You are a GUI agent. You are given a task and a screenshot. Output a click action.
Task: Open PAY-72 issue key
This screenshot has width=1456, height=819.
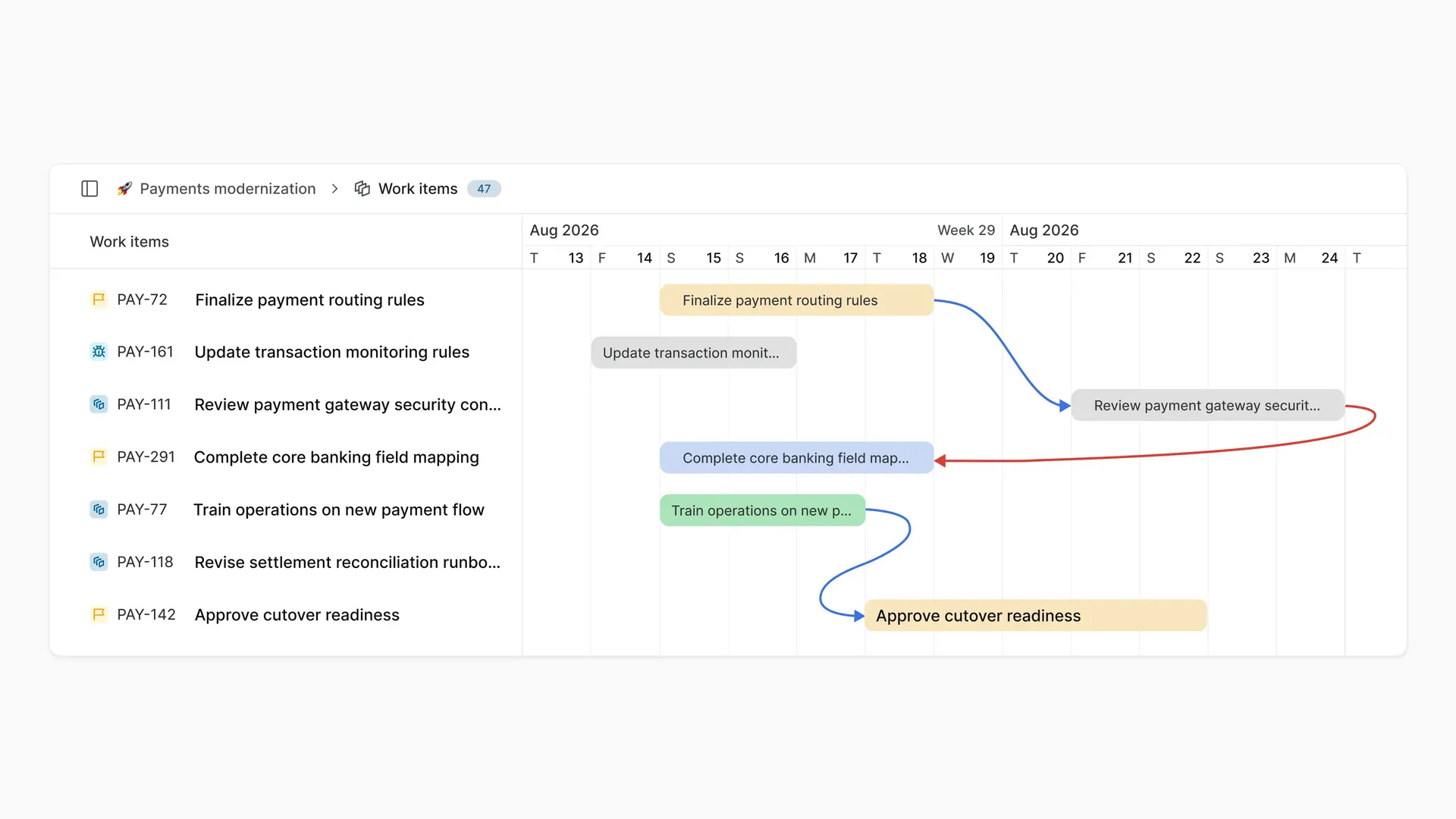[x=142, y=300]
